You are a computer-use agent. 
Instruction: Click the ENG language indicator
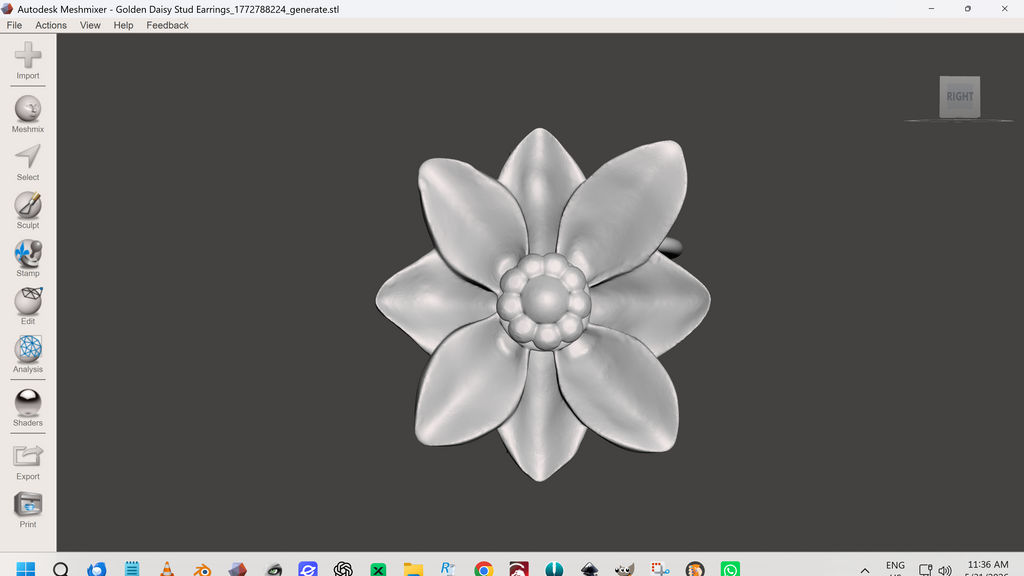895,567
